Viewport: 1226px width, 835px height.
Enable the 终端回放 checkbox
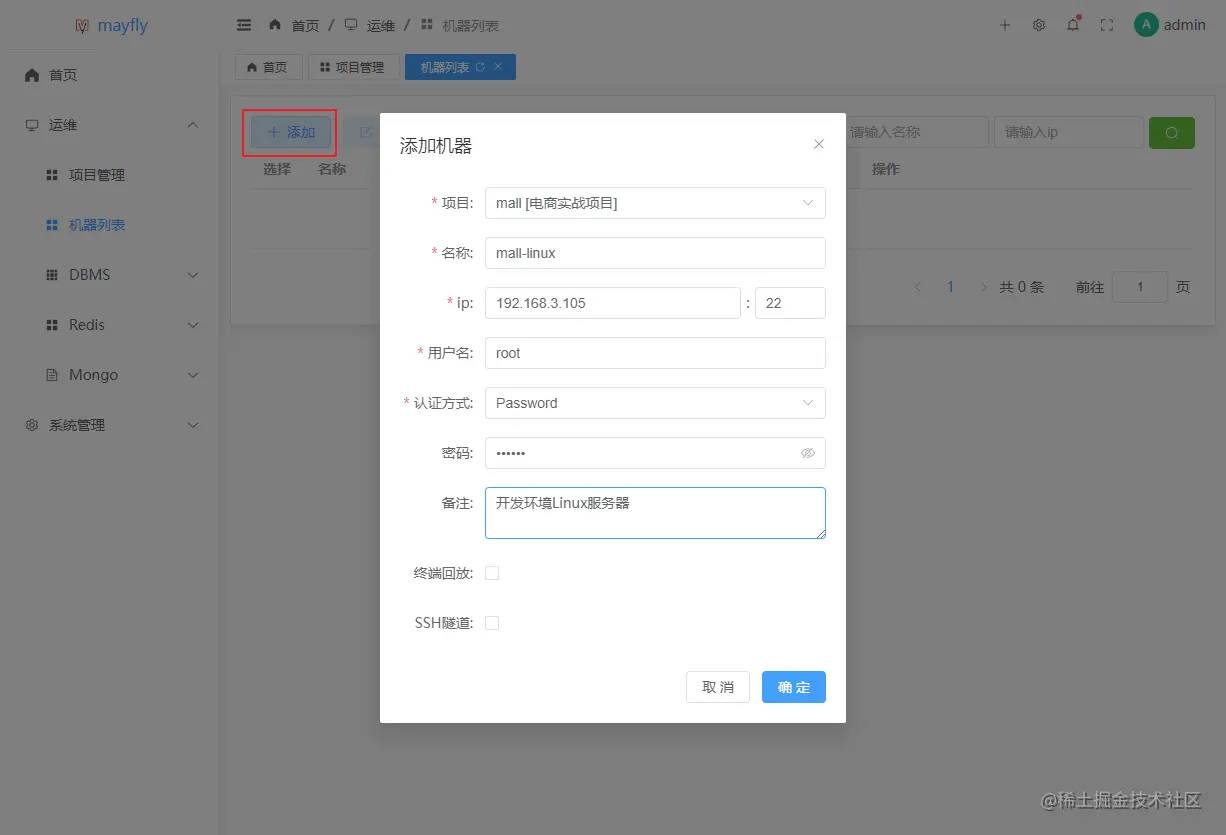pyautogui.click(x=492, y=573)
